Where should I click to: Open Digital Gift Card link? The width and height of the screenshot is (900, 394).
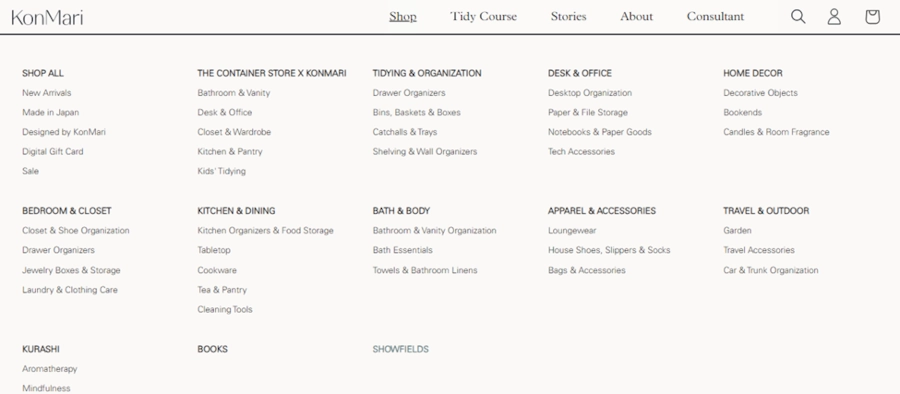(x=53, y=152)
